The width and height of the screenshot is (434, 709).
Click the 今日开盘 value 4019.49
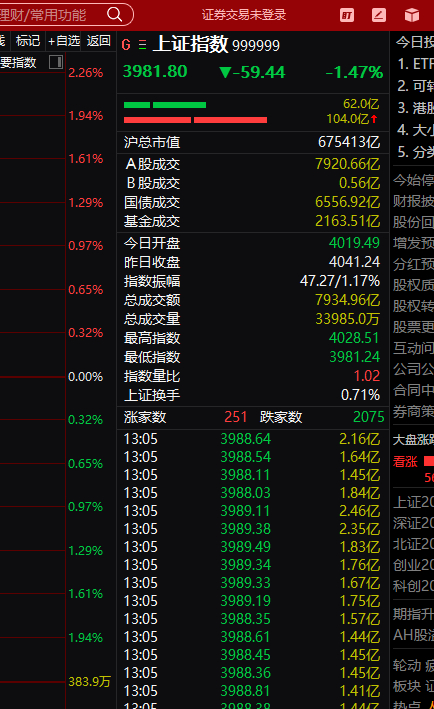coord(354,243)
